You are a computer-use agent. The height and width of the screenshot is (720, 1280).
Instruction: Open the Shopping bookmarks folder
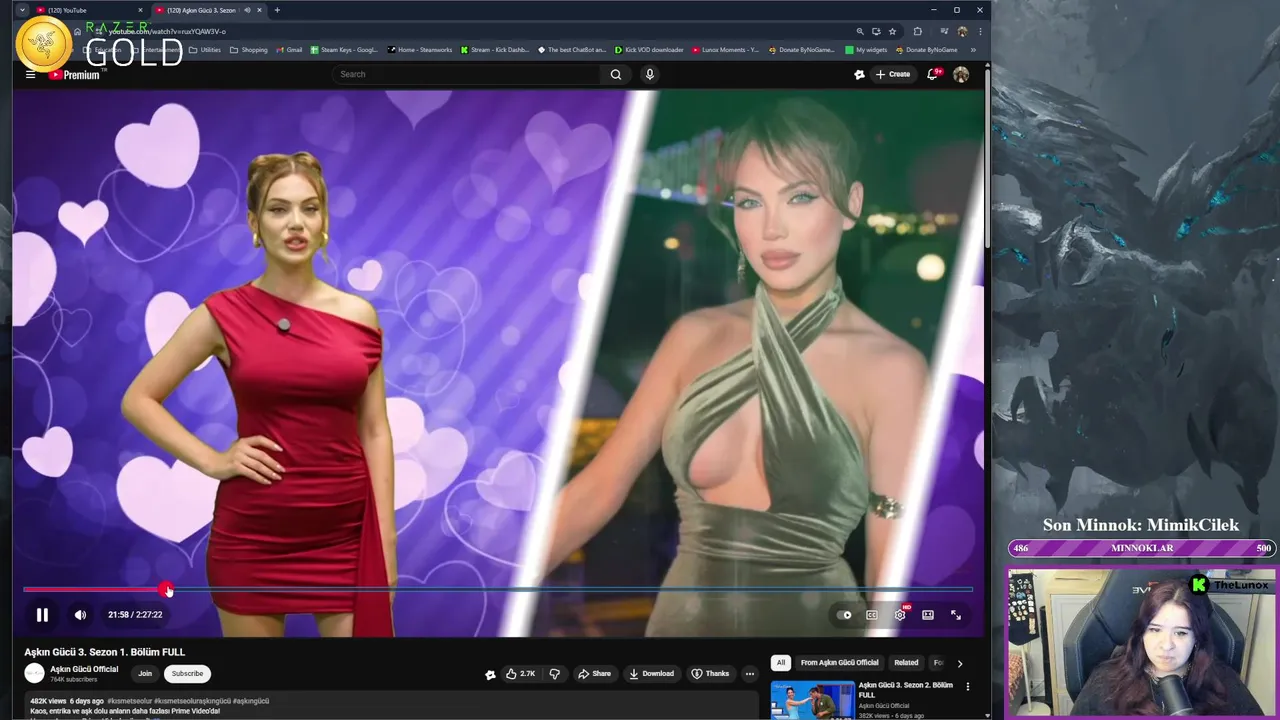click(249, 50)
